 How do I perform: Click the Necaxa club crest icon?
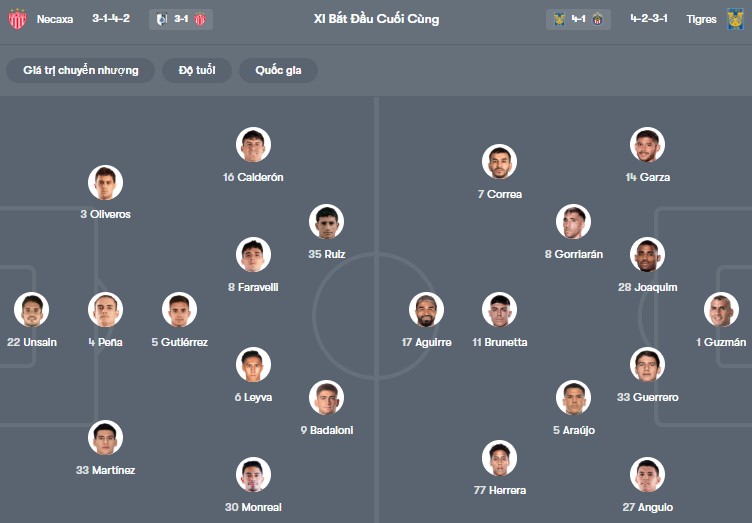[17, 19]
